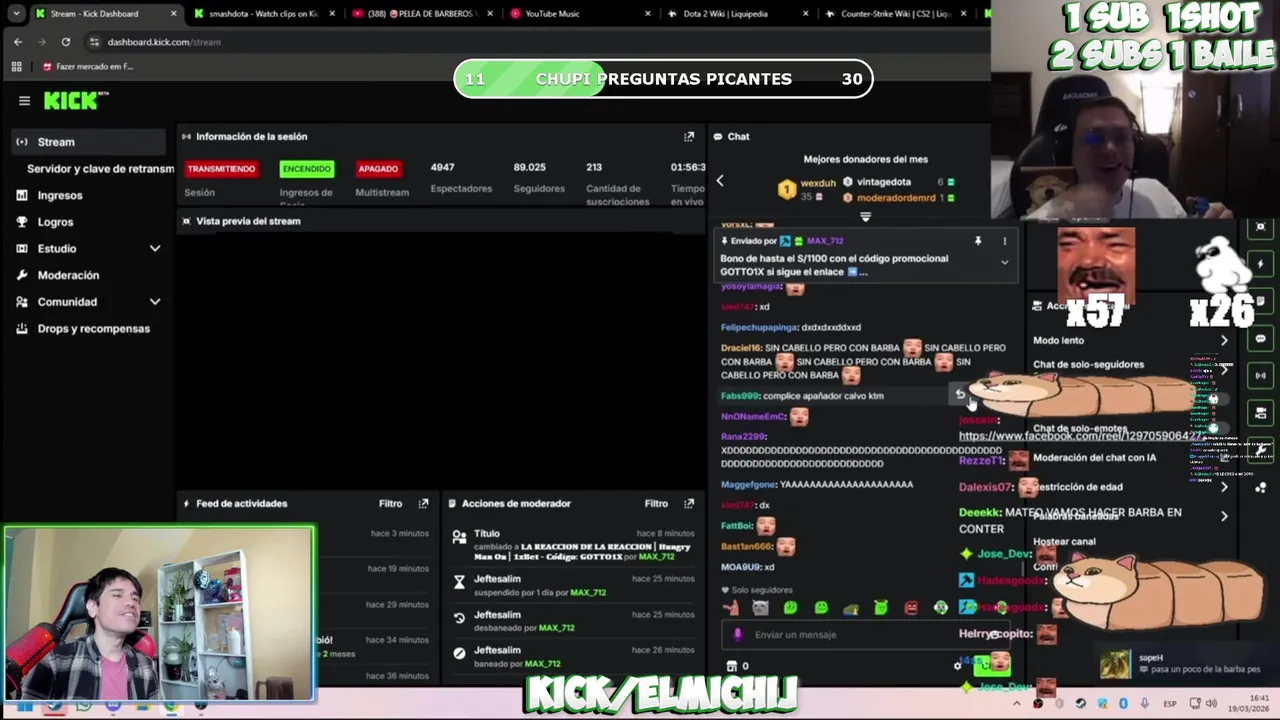Image resolution: width=1280 pixels, height=720 pixels.
Task: Expand the Comunidad sidebar section
Action: [155, 301]
